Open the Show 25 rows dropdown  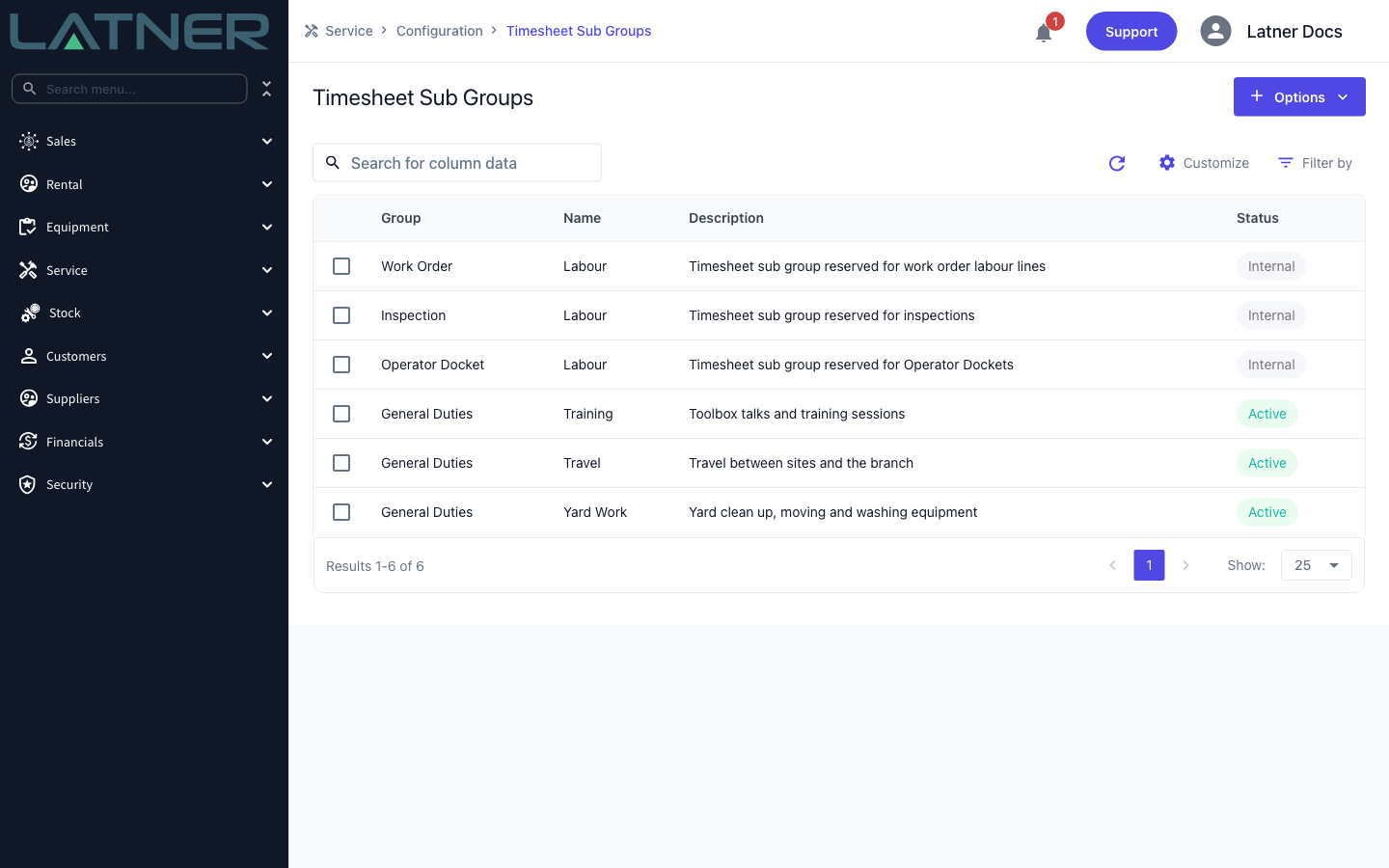pos(1316,565)
